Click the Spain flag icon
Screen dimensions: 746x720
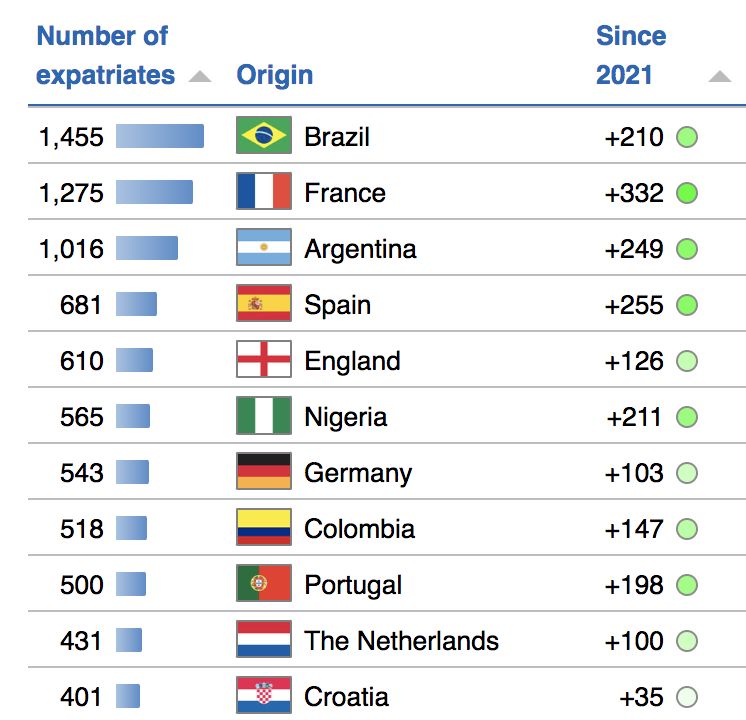point(264,303)
